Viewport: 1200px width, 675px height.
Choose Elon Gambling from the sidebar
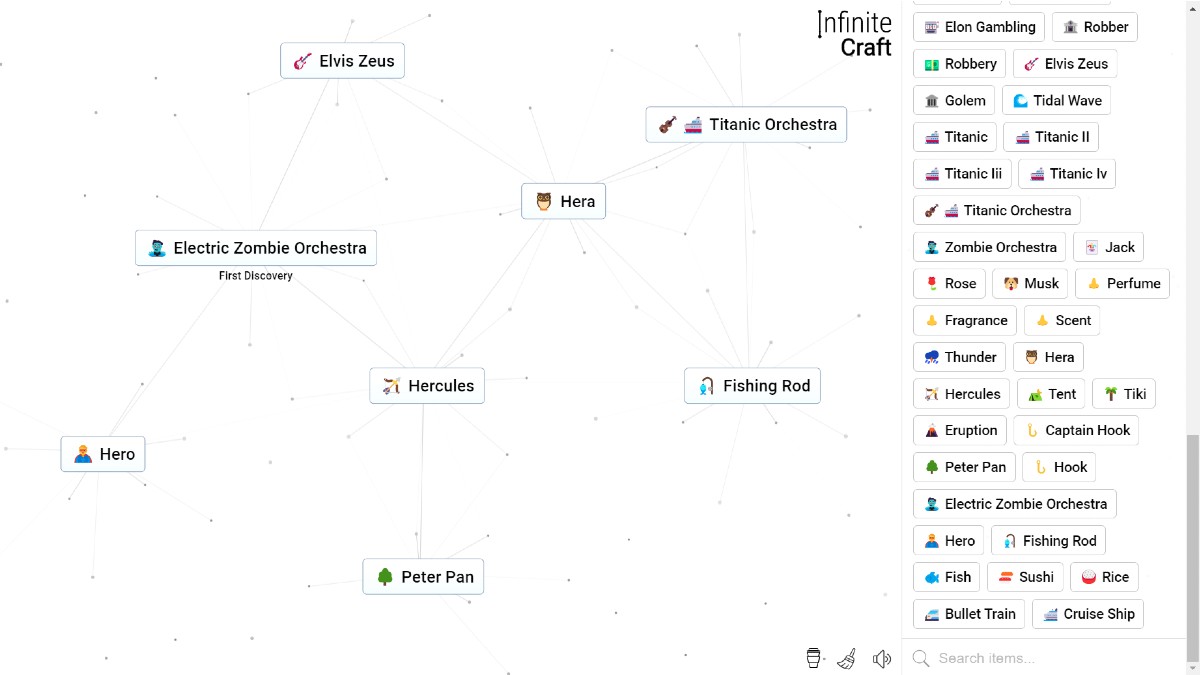[978, 27]
